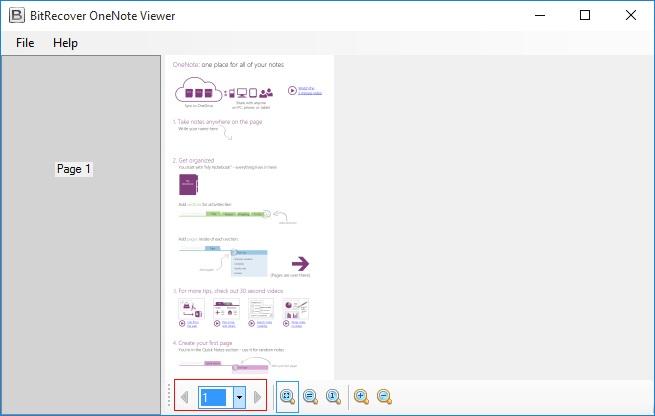Click the '1. Take notes anywhere on the page' heading
The image size is (655, 416).
[x=218, y=122]
